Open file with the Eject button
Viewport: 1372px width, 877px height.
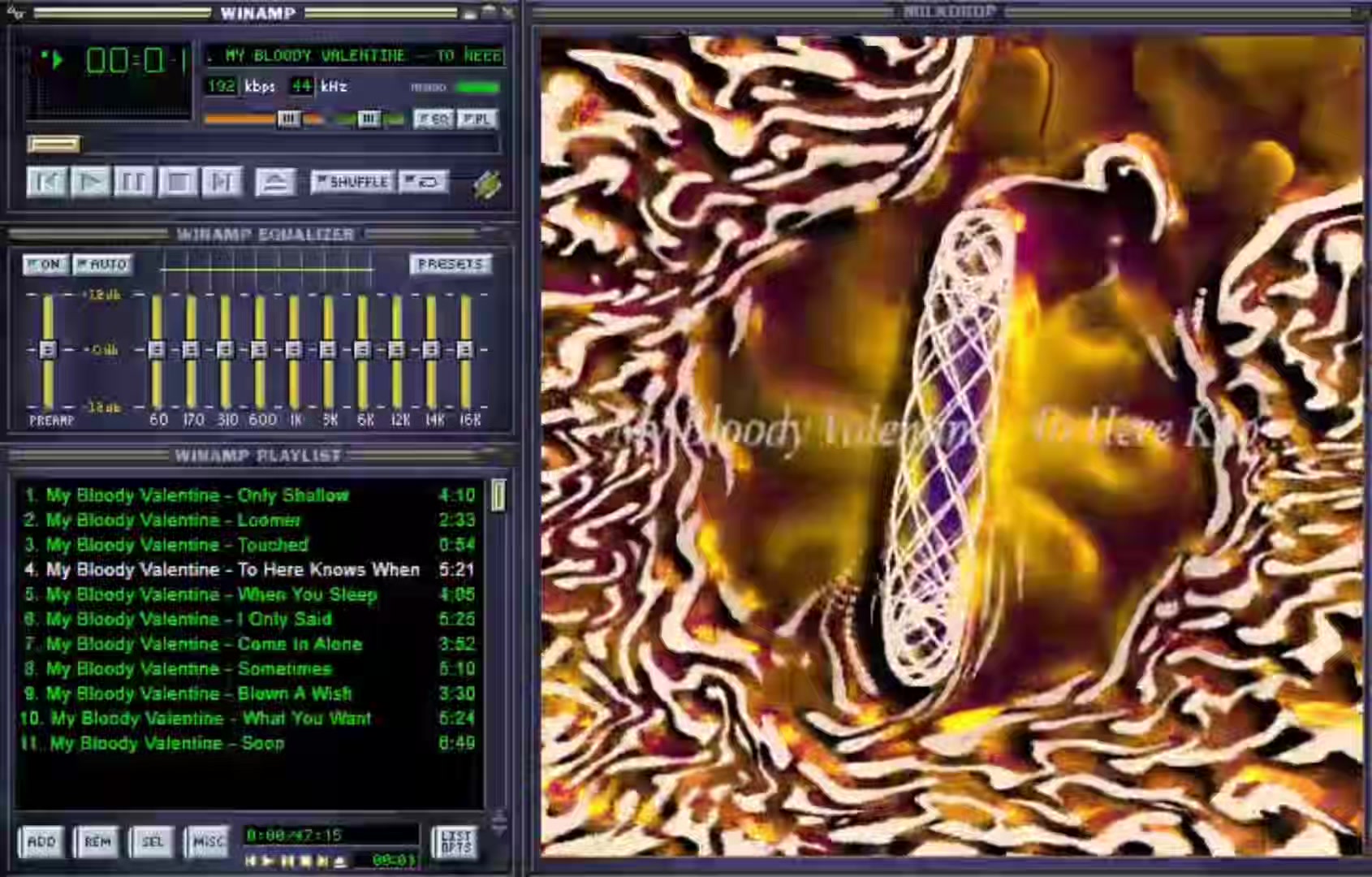(275, 182)
